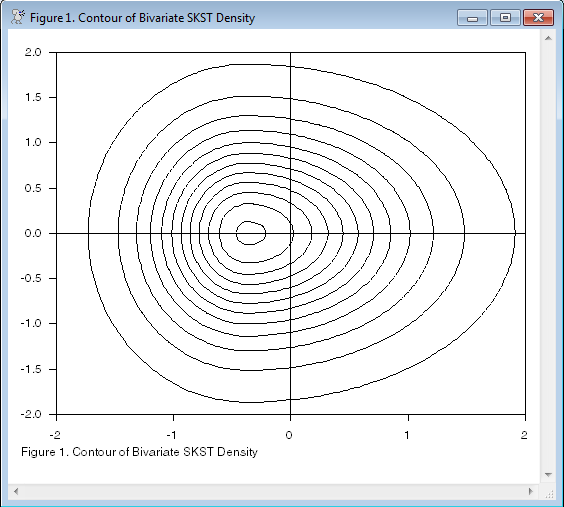Click the horizontal scrollbar right arrow
The height and width of the screenshot is (507, 564).
tap(531, 491)
